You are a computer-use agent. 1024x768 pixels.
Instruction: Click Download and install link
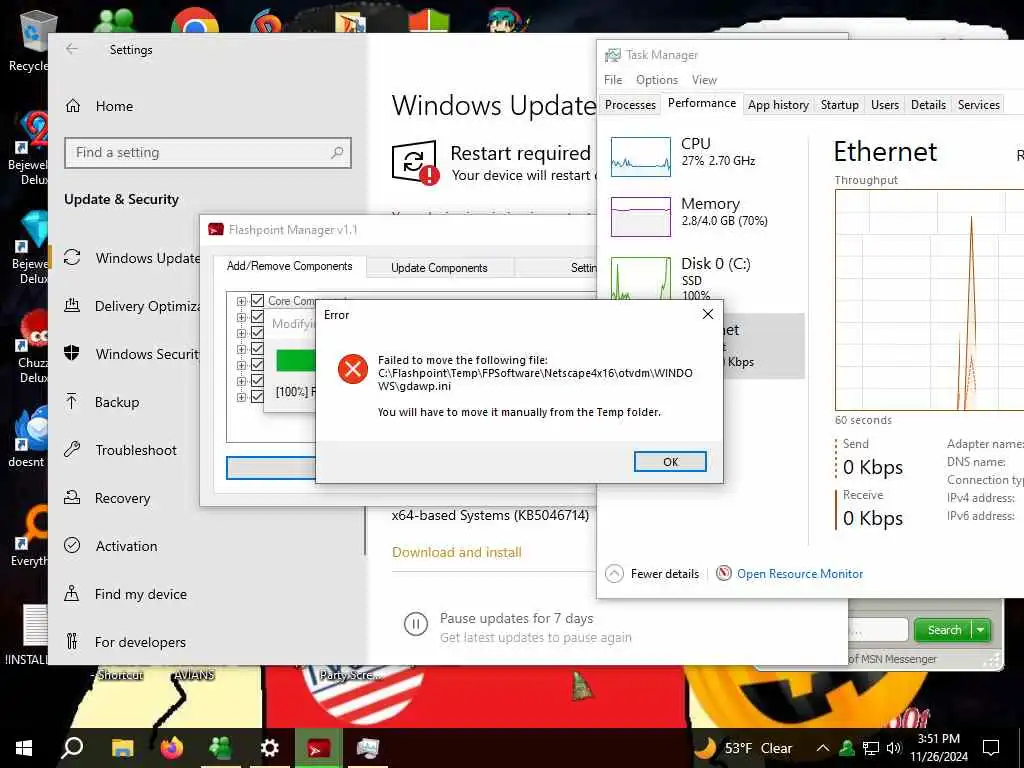pyautogui.click(x=456, y=552)
